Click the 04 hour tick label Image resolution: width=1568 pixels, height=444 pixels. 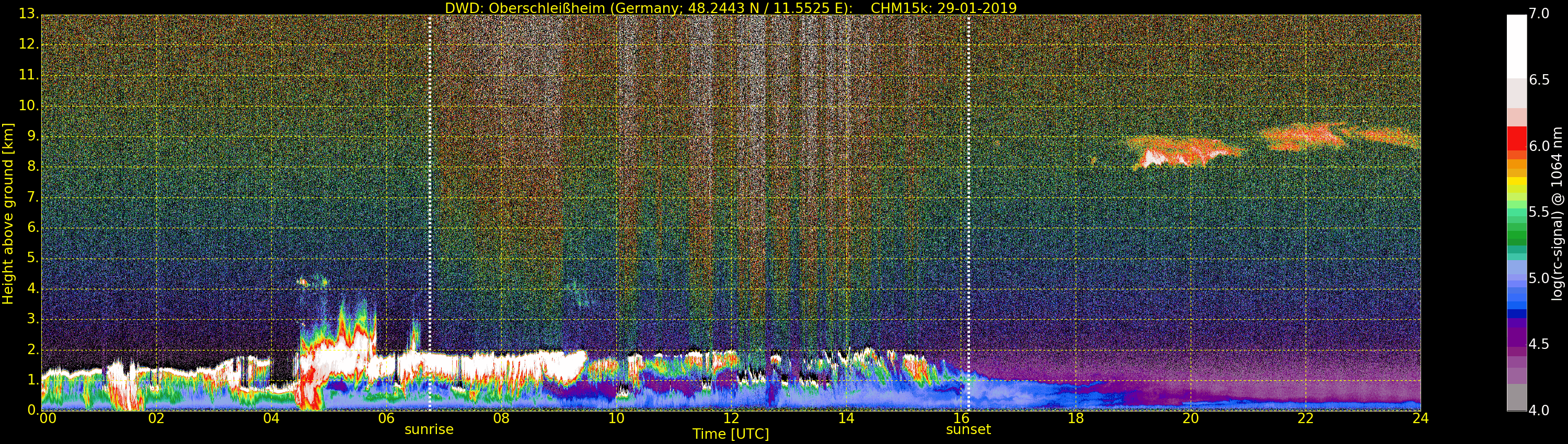pos(271,418)
